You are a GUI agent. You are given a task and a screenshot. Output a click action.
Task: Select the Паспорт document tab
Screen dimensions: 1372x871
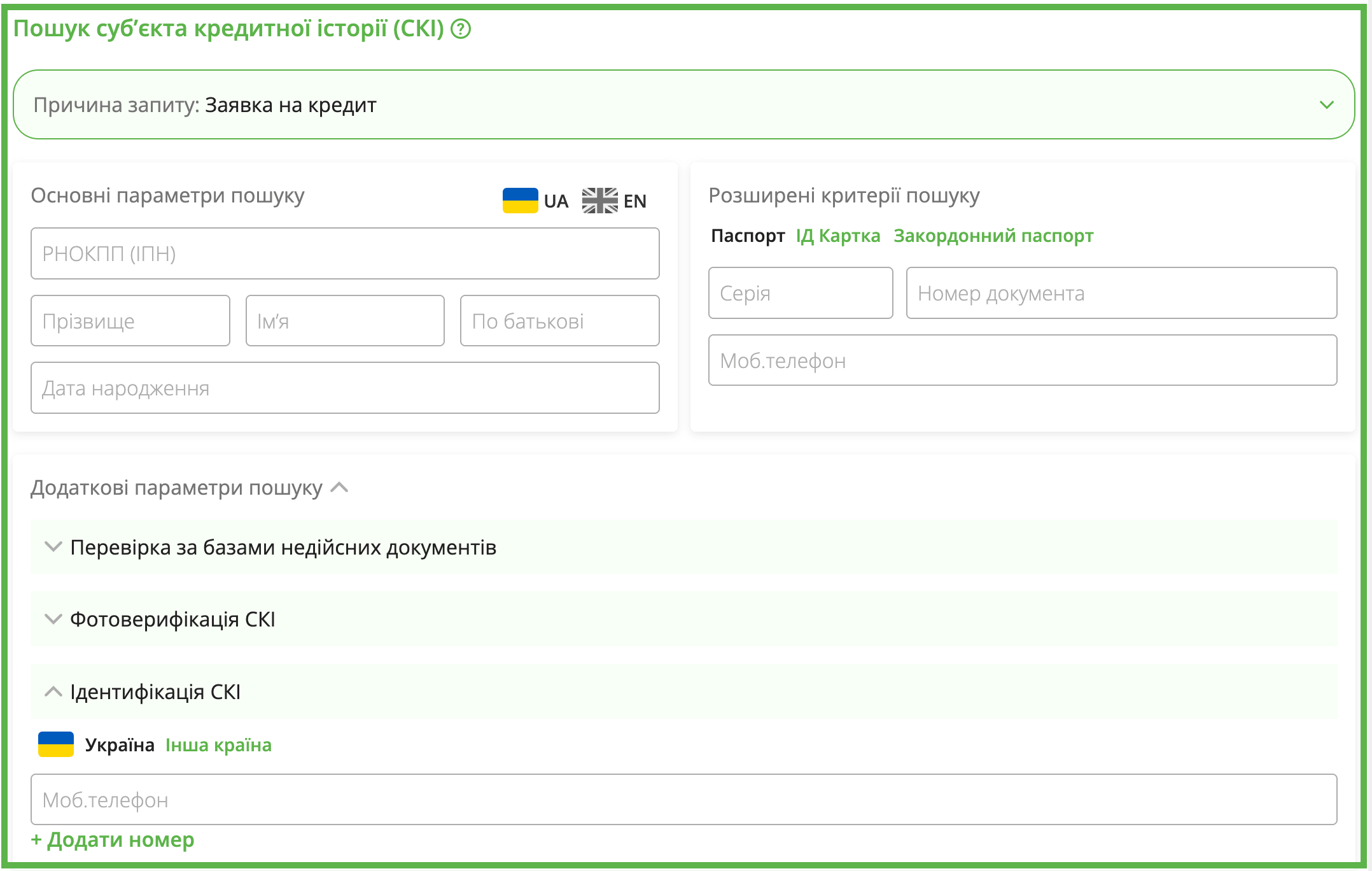747,236
